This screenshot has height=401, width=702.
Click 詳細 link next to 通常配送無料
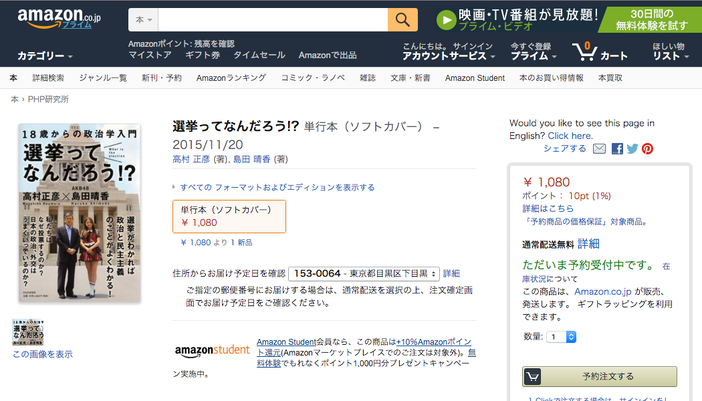click(588, 244)
